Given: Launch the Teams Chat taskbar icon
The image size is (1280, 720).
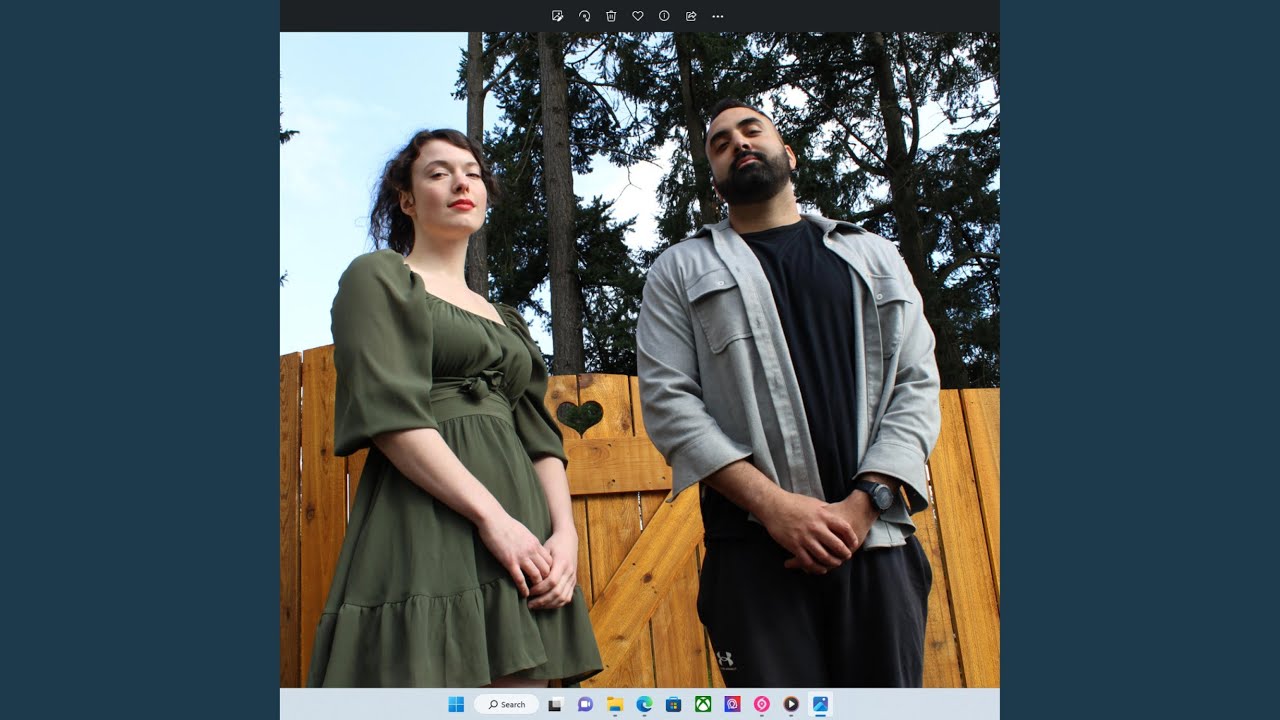Looking at the screenshot, I should pos(585,704).
